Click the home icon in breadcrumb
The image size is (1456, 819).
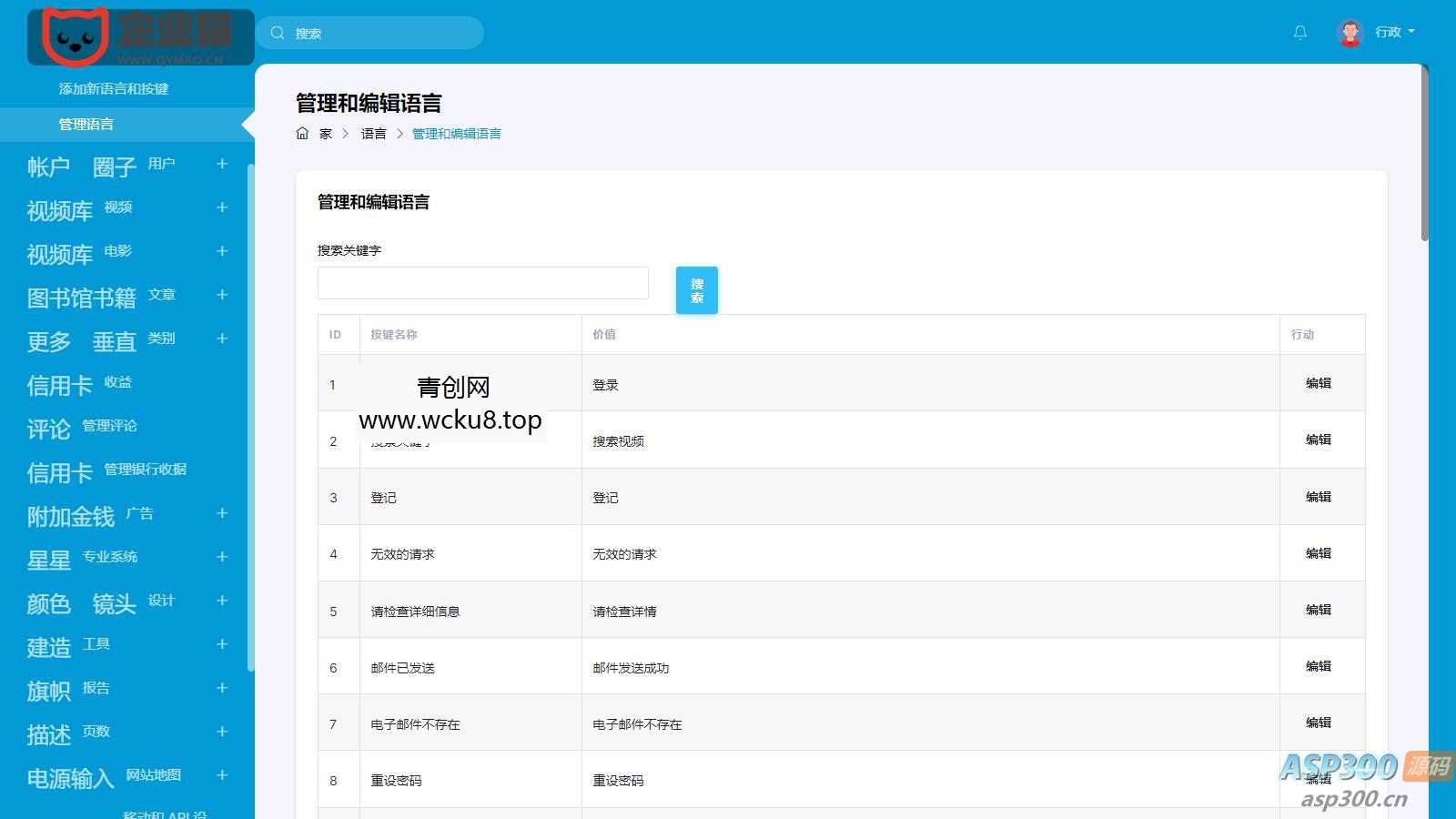303,133
